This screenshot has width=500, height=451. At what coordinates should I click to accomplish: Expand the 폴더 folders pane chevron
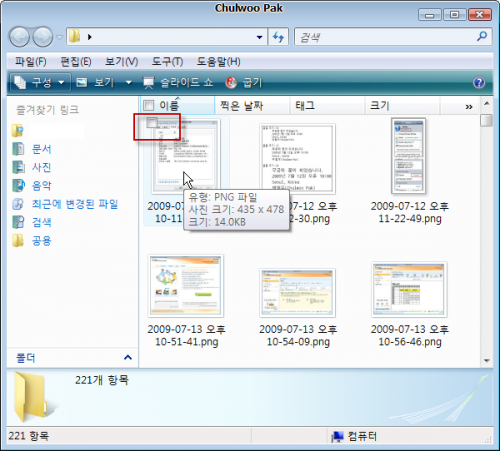tap(128, 358)
